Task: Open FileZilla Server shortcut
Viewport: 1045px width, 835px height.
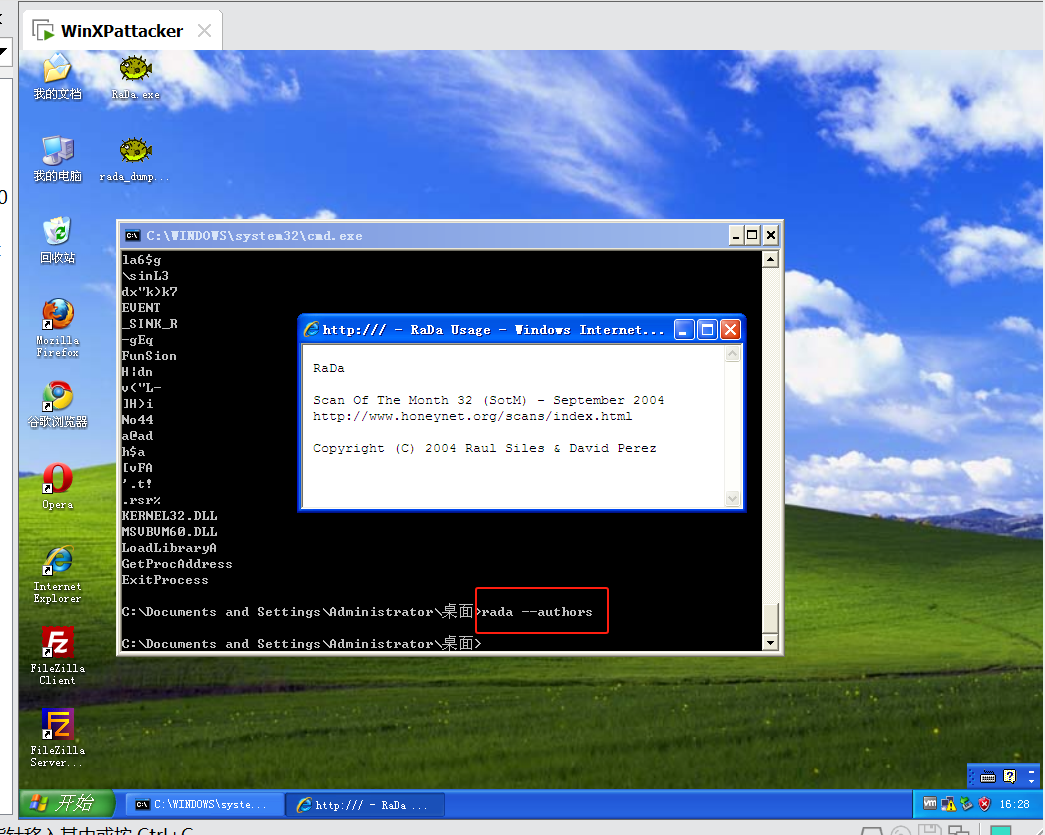Action: (x=57, y=738)
